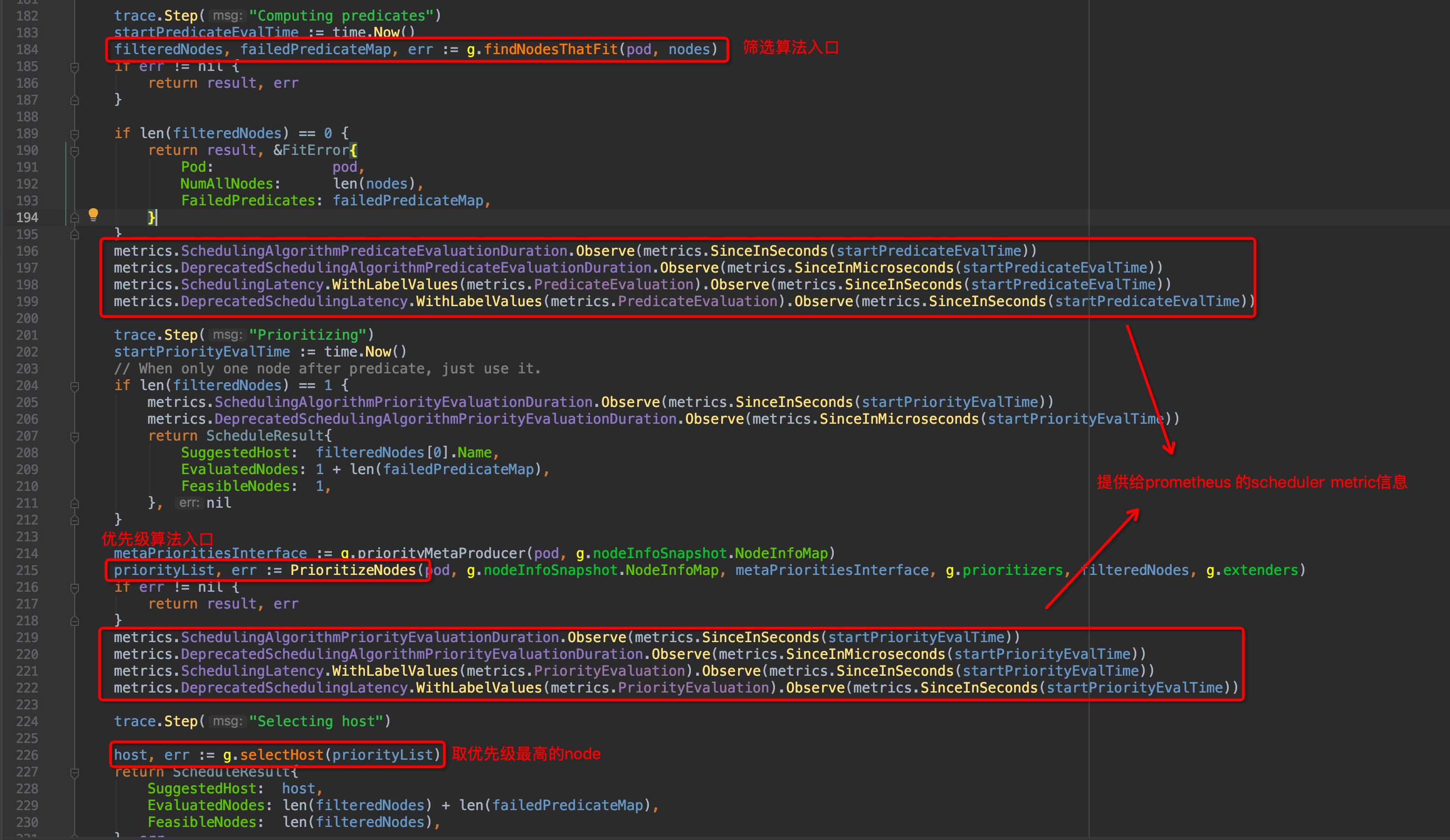Click the err: parameter hint before nil
Viewport: 1450px width, 840px height.
(x=189, y=503)
